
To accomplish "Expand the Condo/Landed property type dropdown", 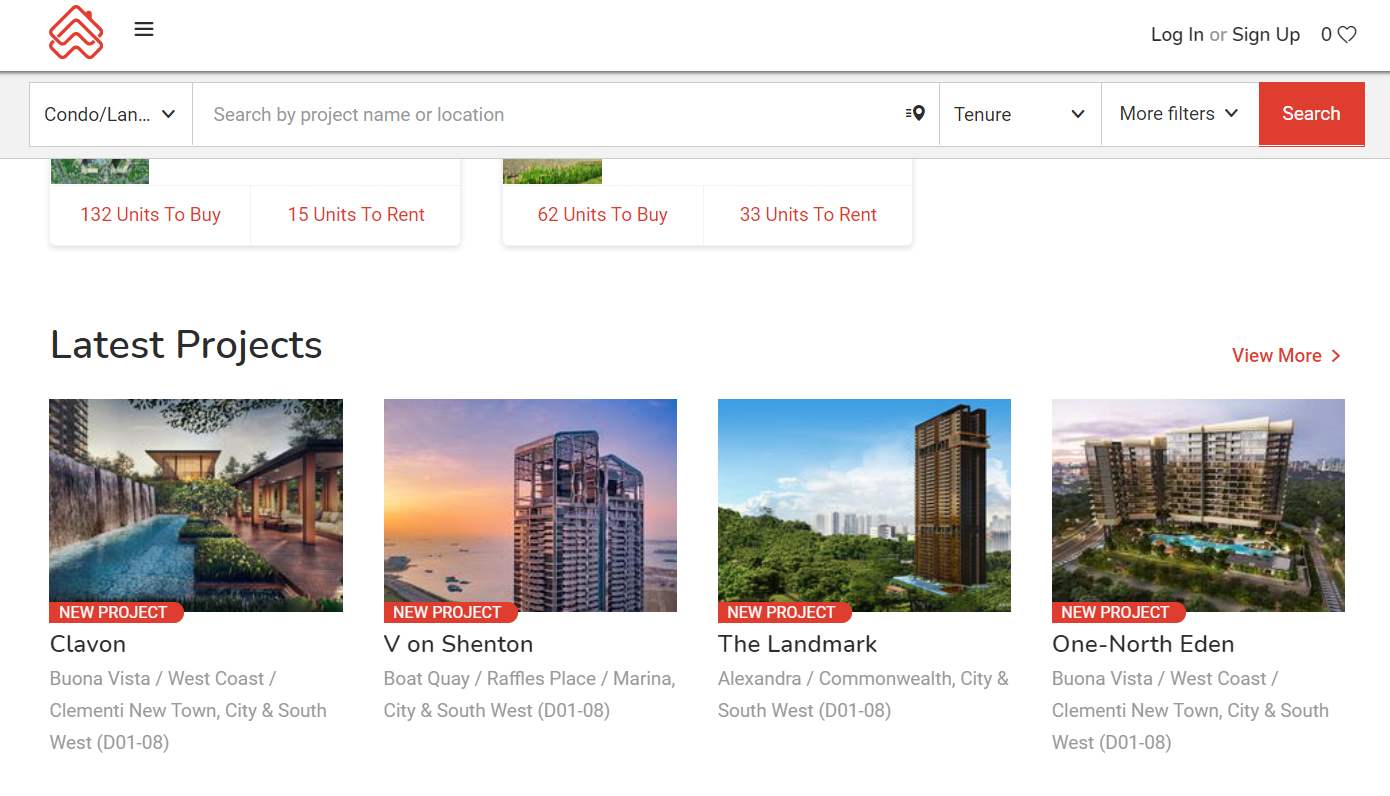I will tap(110, 114).
